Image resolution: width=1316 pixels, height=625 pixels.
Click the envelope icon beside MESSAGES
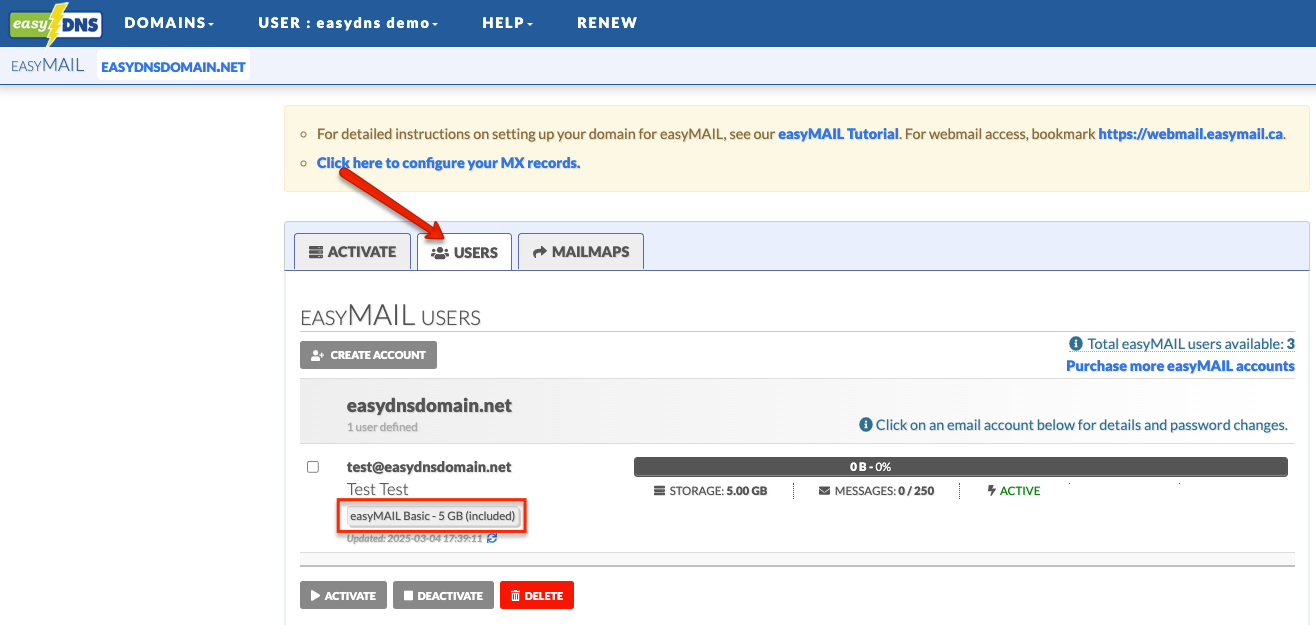[825, 491]
